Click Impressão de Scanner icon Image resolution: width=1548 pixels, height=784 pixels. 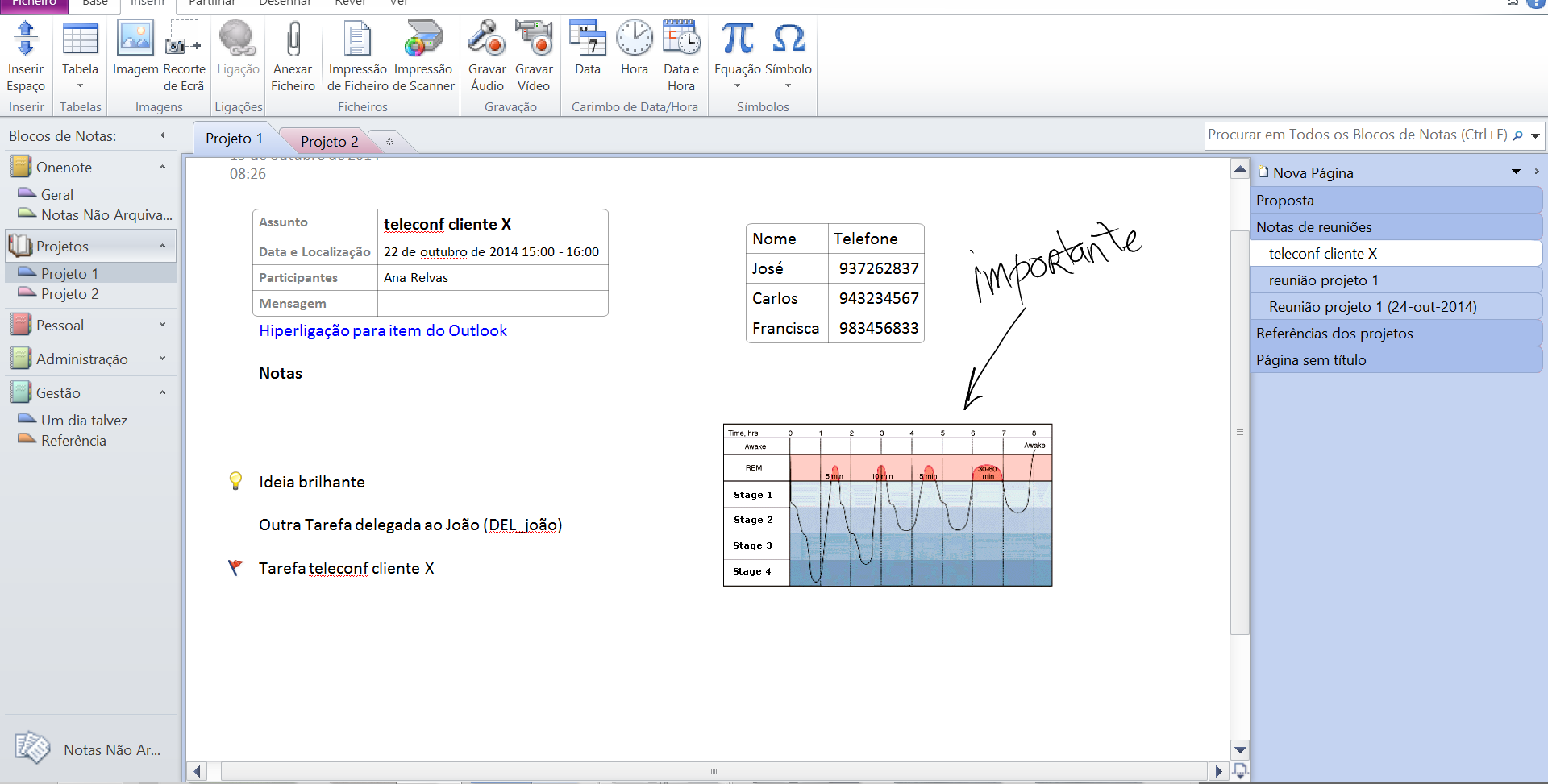[424, 39]
